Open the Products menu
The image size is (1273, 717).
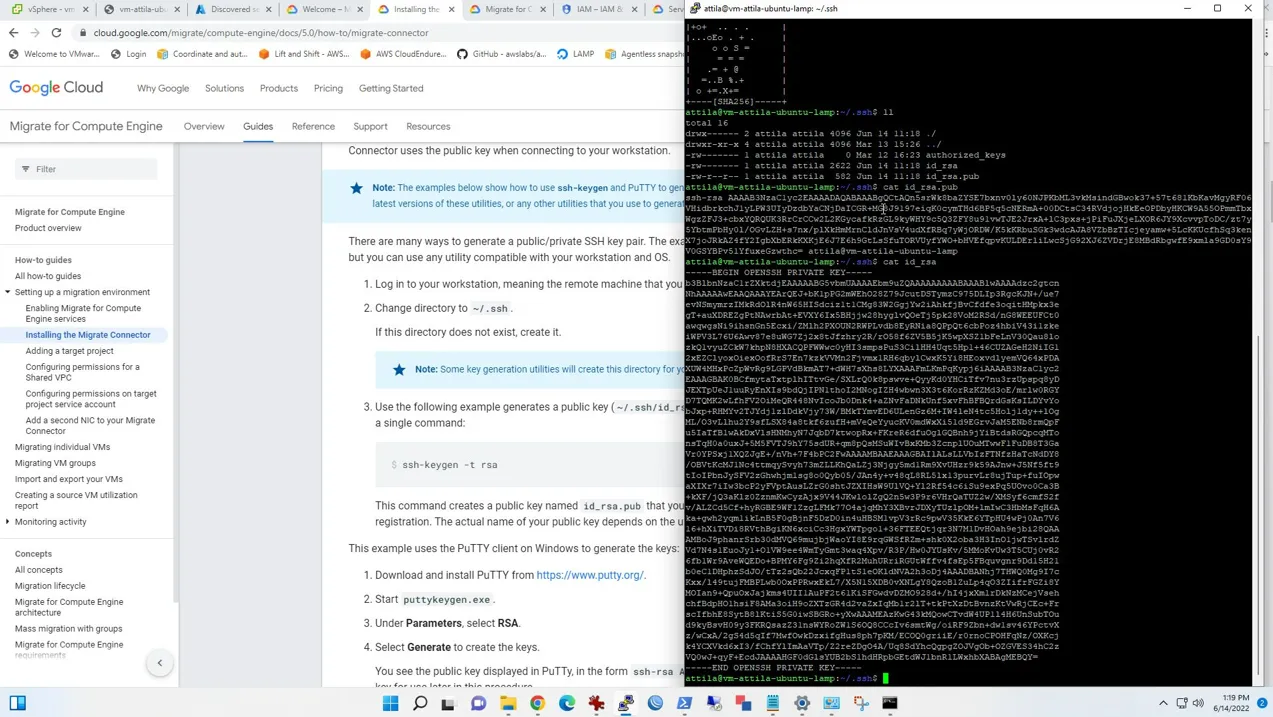pos(279,88)
